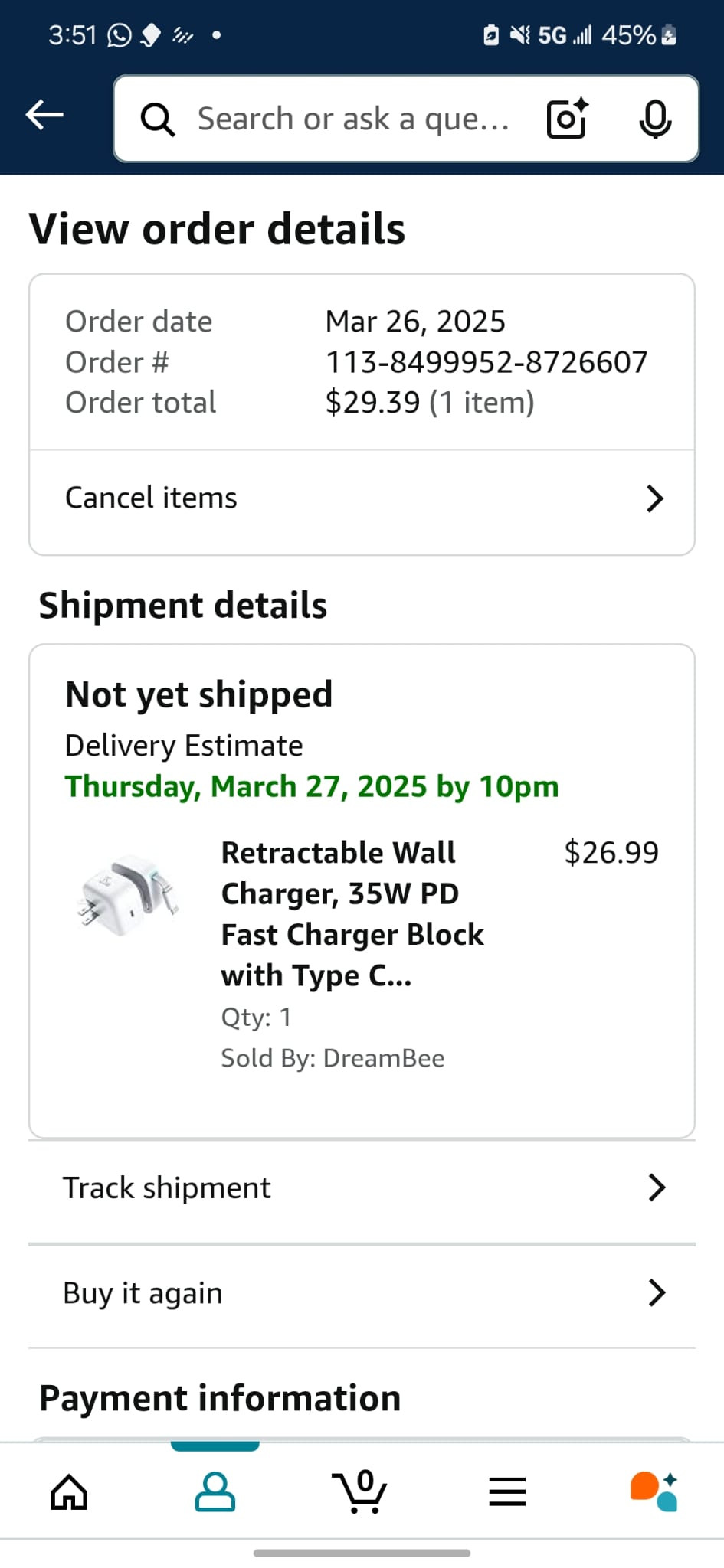
Task: Tap the search magnifier icon
Action: tap(158, 119)
